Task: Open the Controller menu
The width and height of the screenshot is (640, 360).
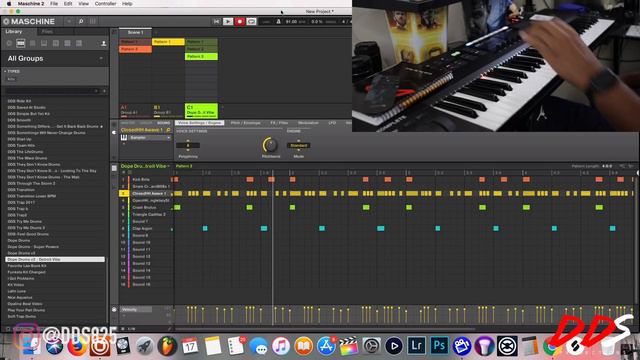Action: click(x=105, y=4)
